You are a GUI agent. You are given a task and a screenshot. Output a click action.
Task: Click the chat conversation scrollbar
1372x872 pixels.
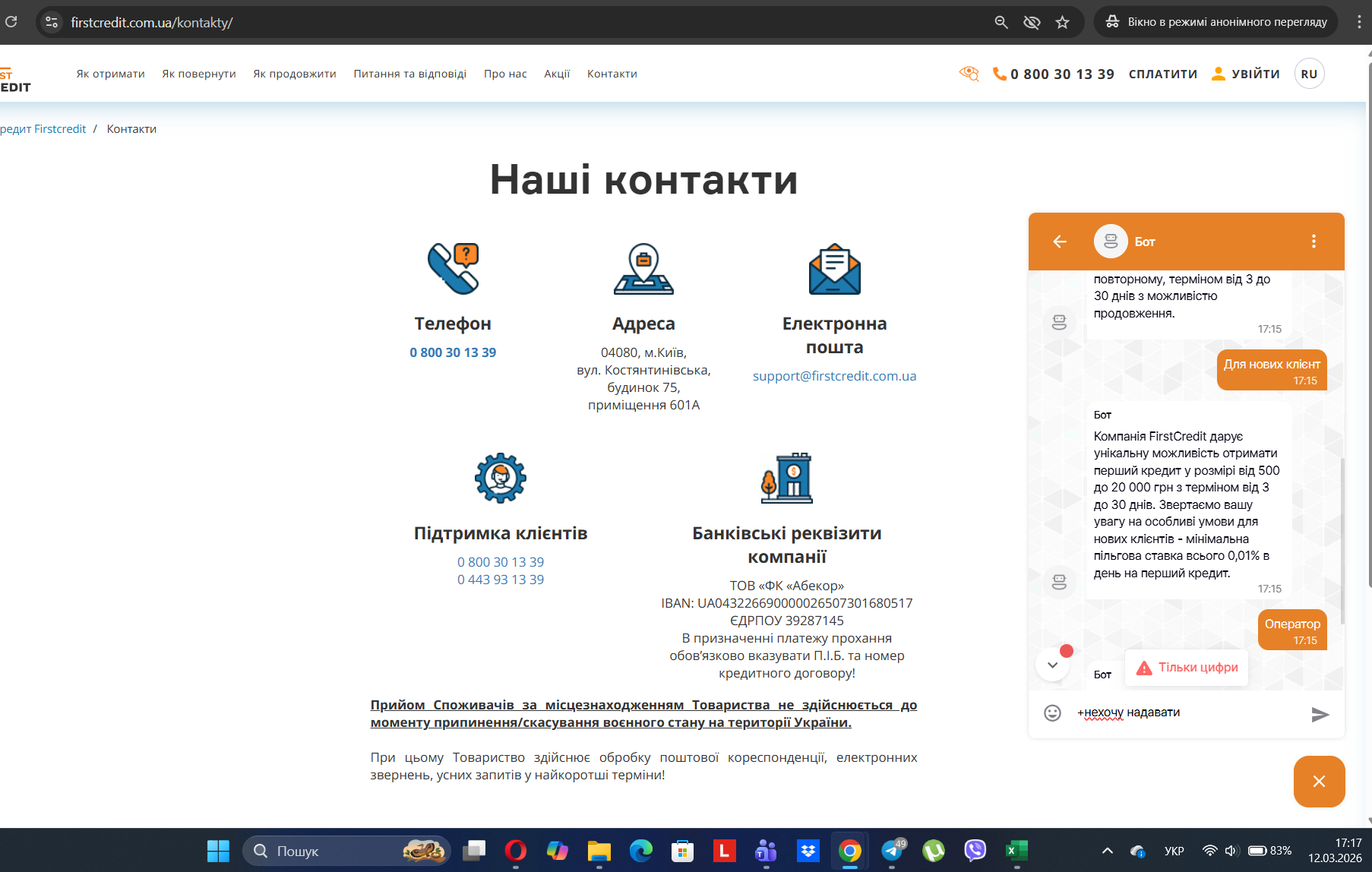(x=1342, y=541)
